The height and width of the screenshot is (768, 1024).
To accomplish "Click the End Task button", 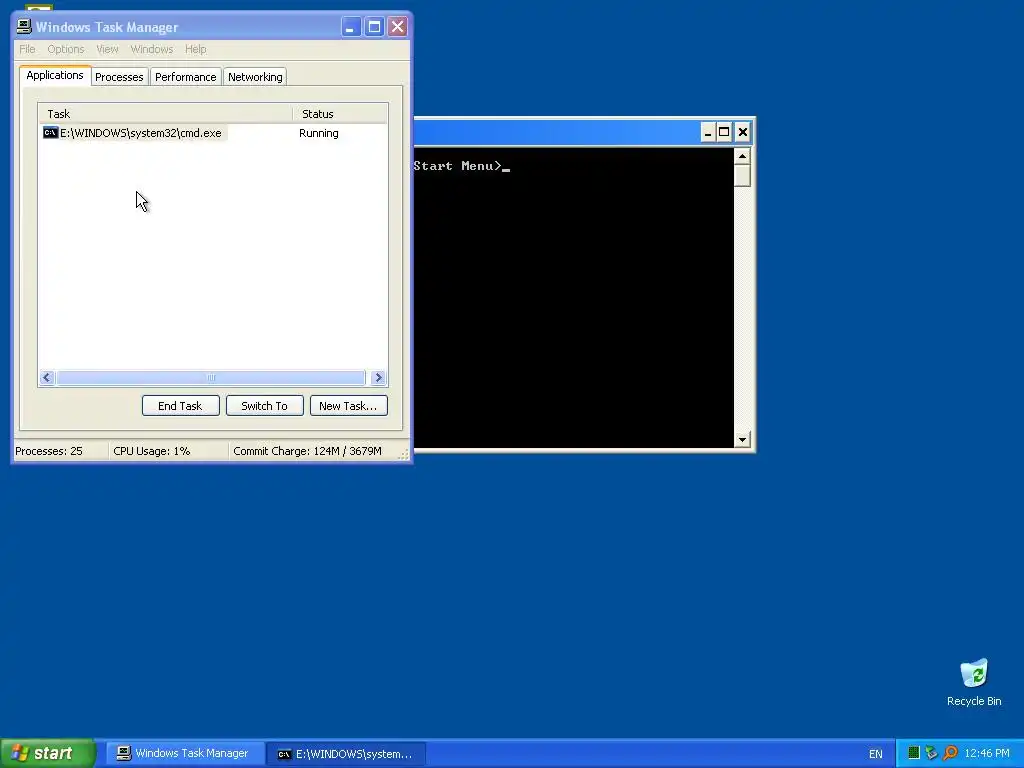I will 180,406.
